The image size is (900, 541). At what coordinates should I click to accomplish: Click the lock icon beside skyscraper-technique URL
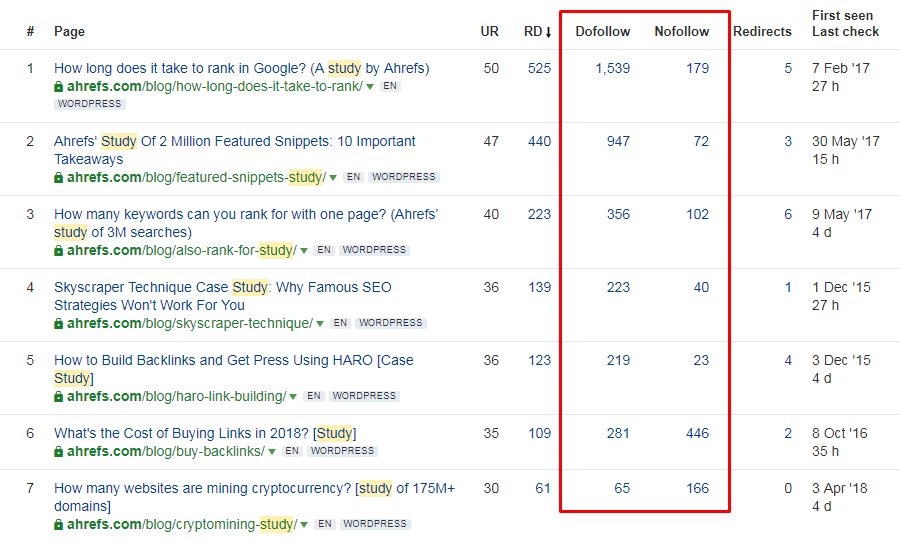click(59, 324)
